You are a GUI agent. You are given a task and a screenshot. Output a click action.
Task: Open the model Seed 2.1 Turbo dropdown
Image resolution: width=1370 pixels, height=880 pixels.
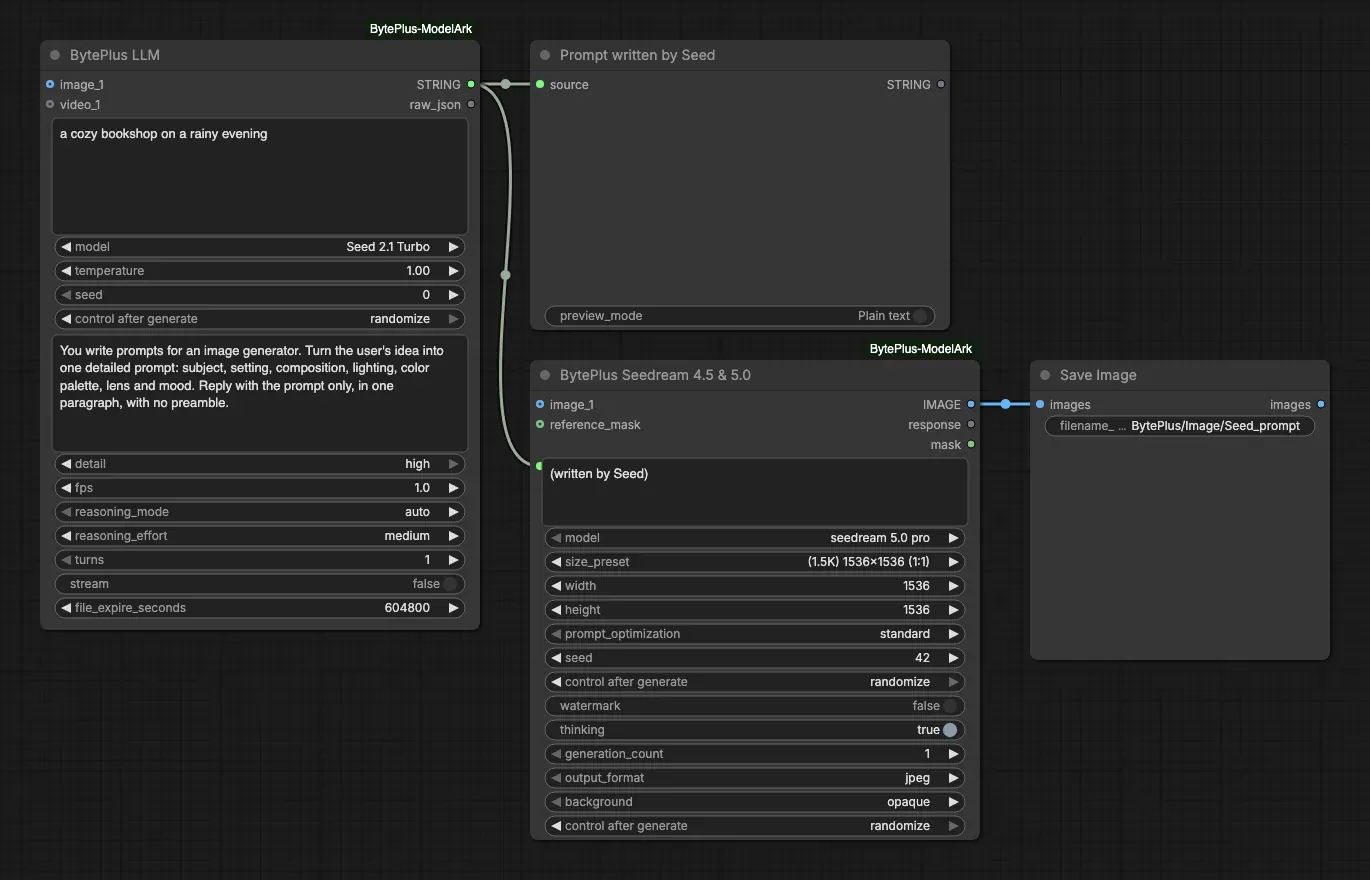260,247
